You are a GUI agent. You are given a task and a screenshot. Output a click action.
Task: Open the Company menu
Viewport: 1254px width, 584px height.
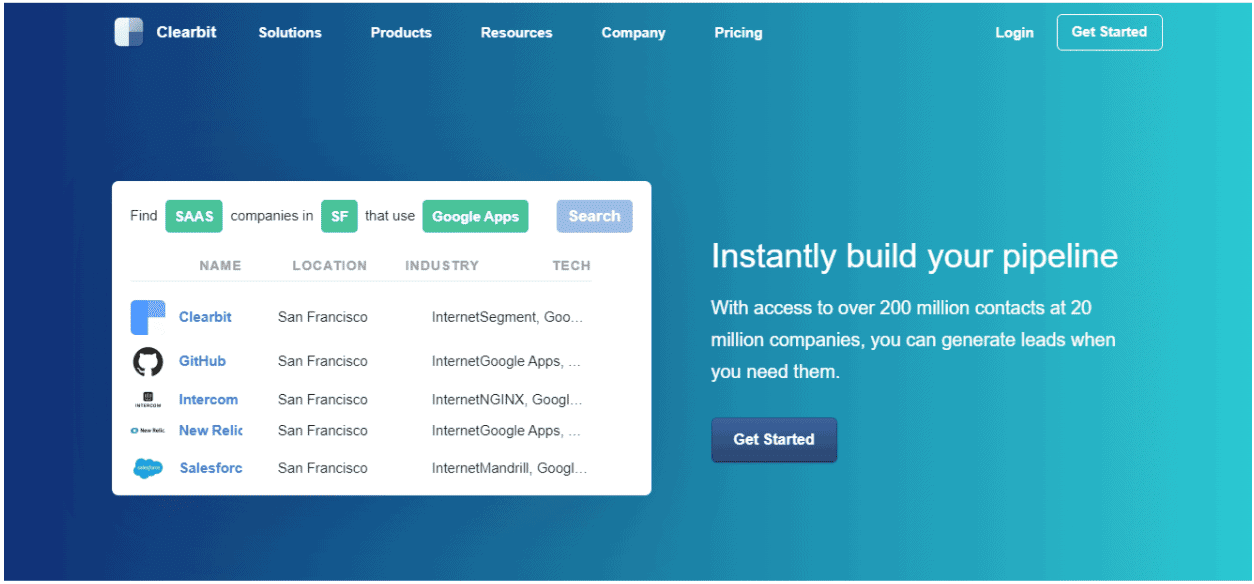coord(633,33)
